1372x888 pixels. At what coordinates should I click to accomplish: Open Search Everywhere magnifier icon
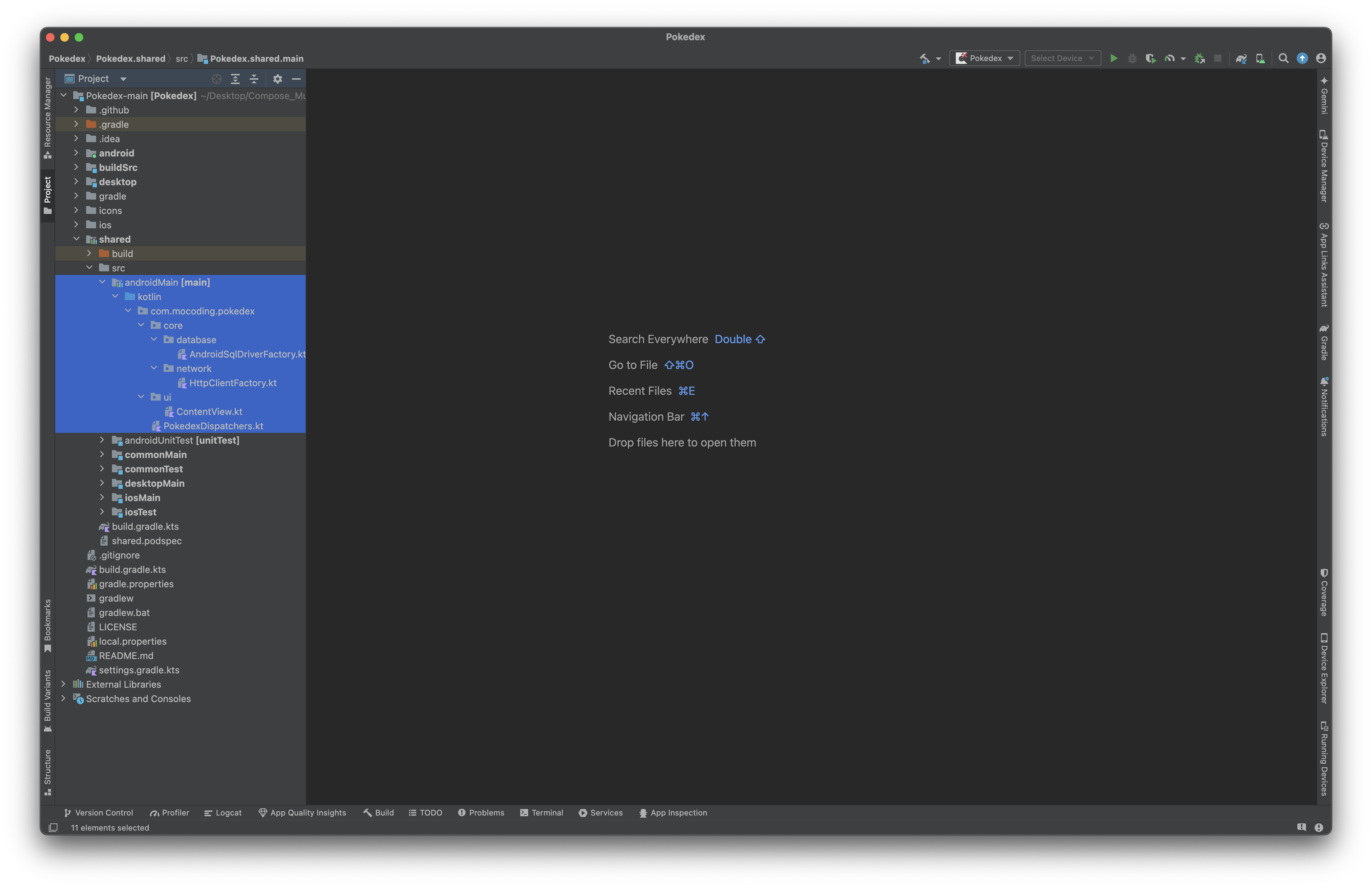(1283, 58)
